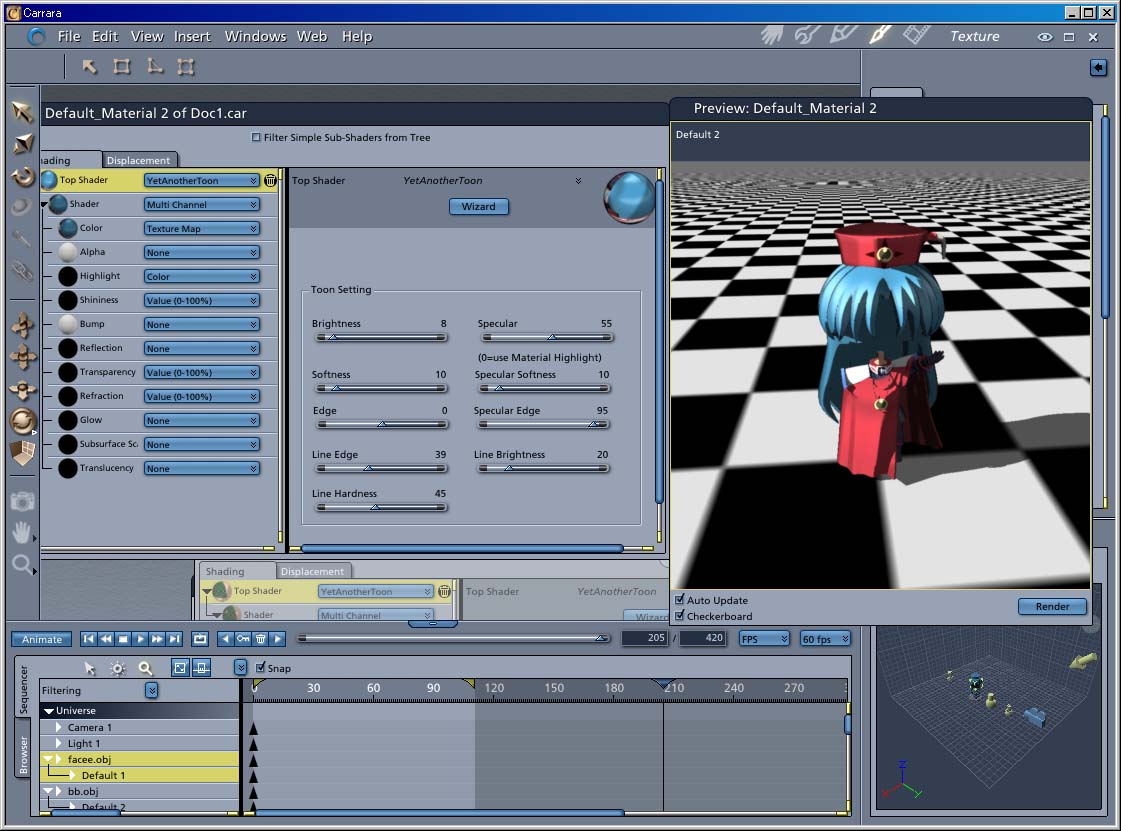
Task: Delete Top Shader using trash icon
Action: point(270,181)
